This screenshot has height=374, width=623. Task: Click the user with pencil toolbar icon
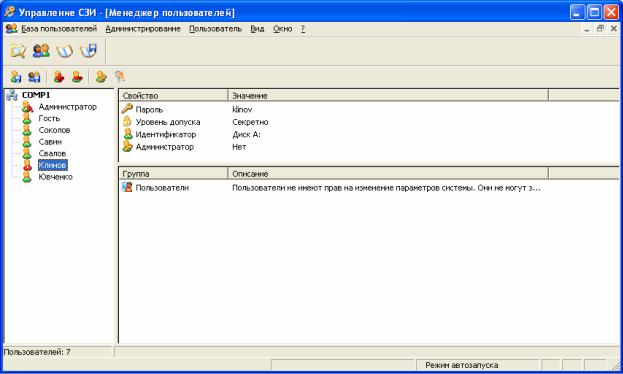click(x=101, y=76)
